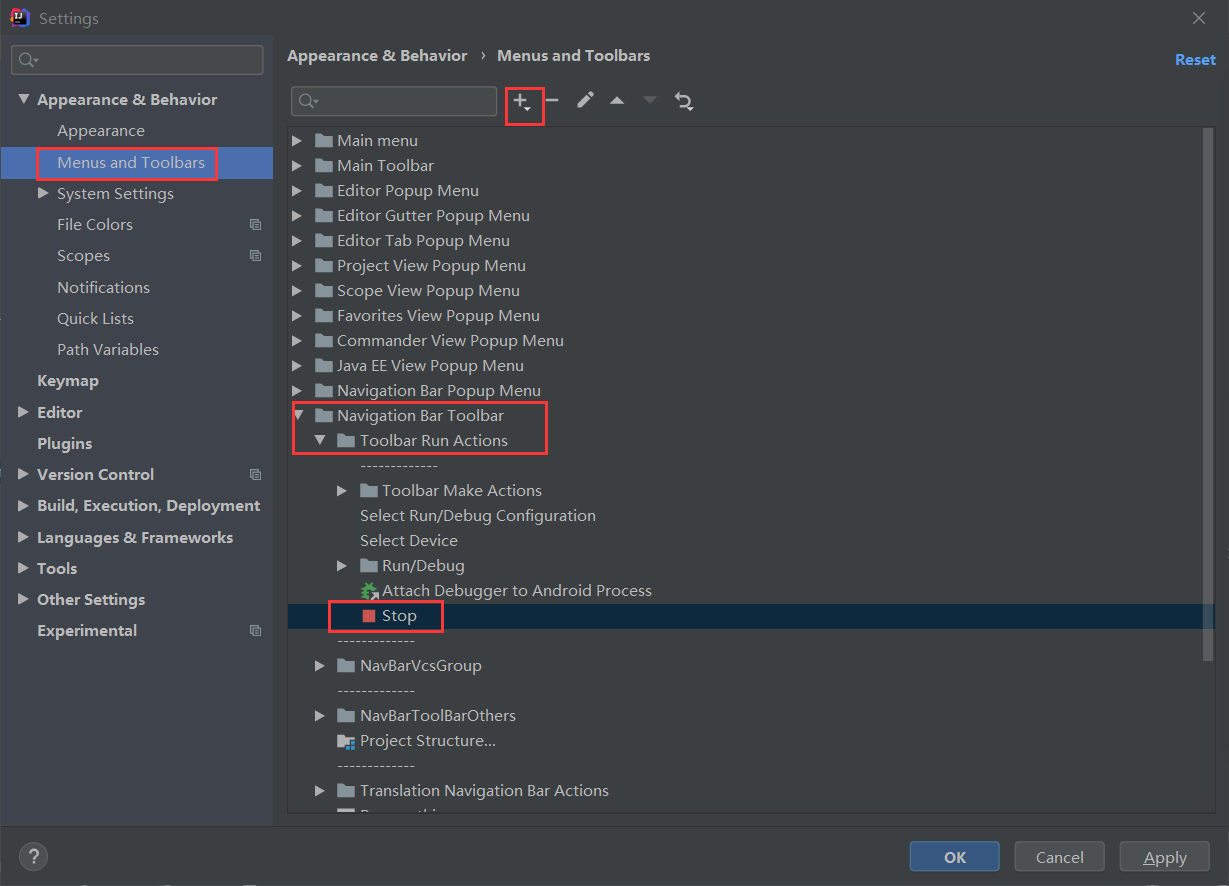Click the Help question mark button
Viewport: 1229px width, 886px height.
33,856
